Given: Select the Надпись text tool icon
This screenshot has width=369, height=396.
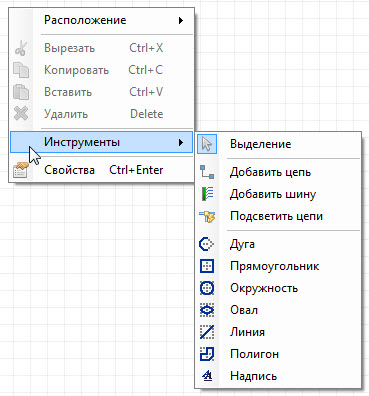Looking at the screenshot, I should (207, 376).
